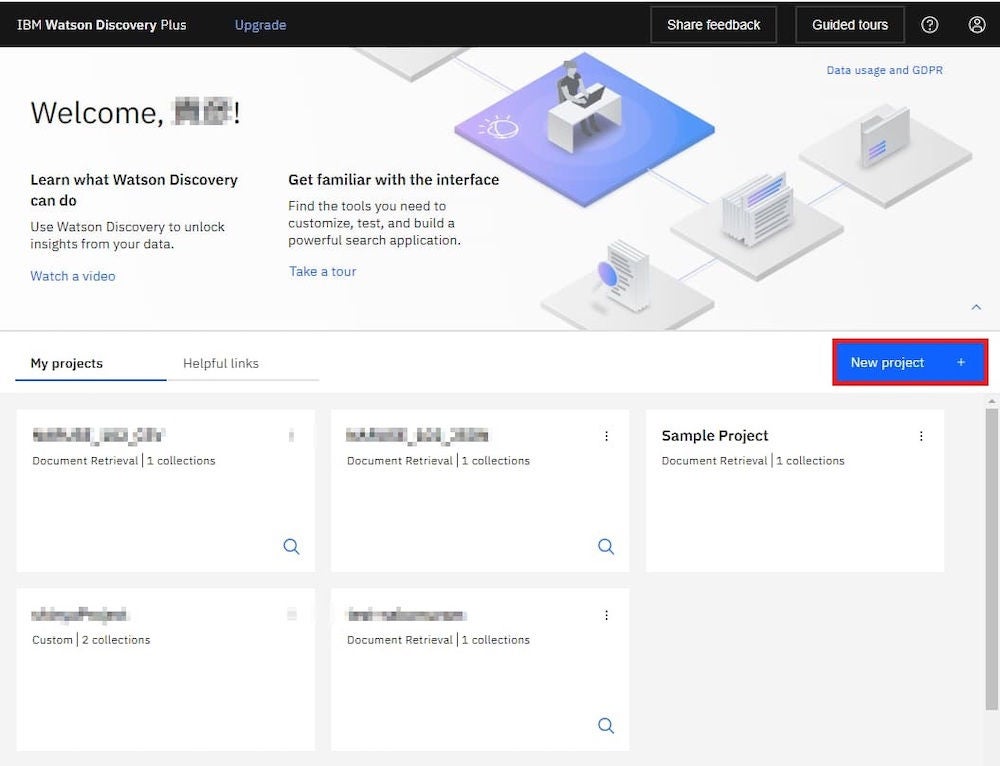Click the search icon on the top-middle project card
The height and width of the screenshot is (766, 1000).
coord(605,547)
